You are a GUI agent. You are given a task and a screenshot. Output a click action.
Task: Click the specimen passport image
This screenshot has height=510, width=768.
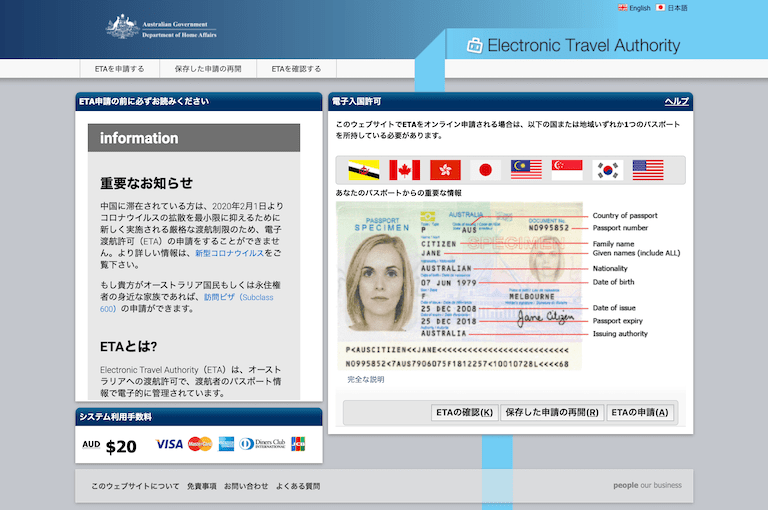pyautogui.click(x=459, y=286)
